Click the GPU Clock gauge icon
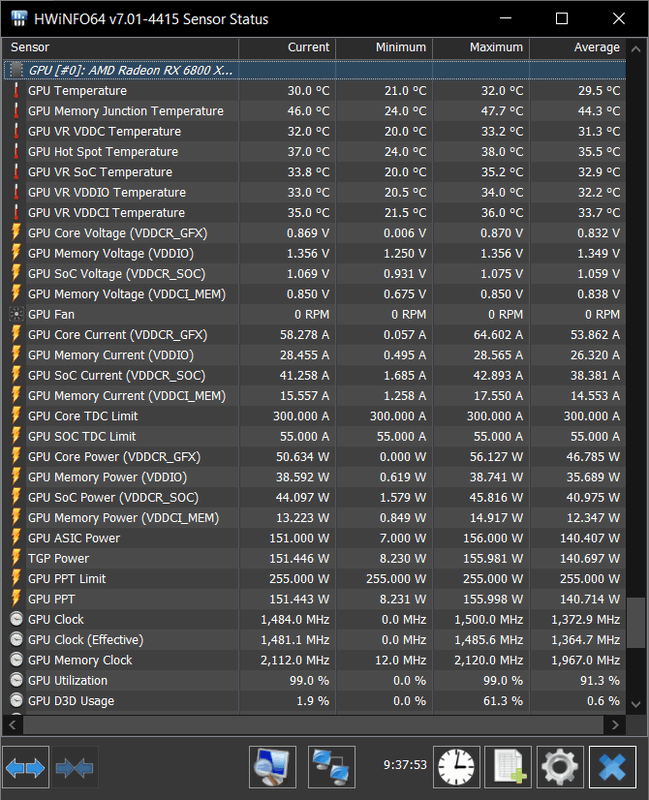 tap(16, 619)
